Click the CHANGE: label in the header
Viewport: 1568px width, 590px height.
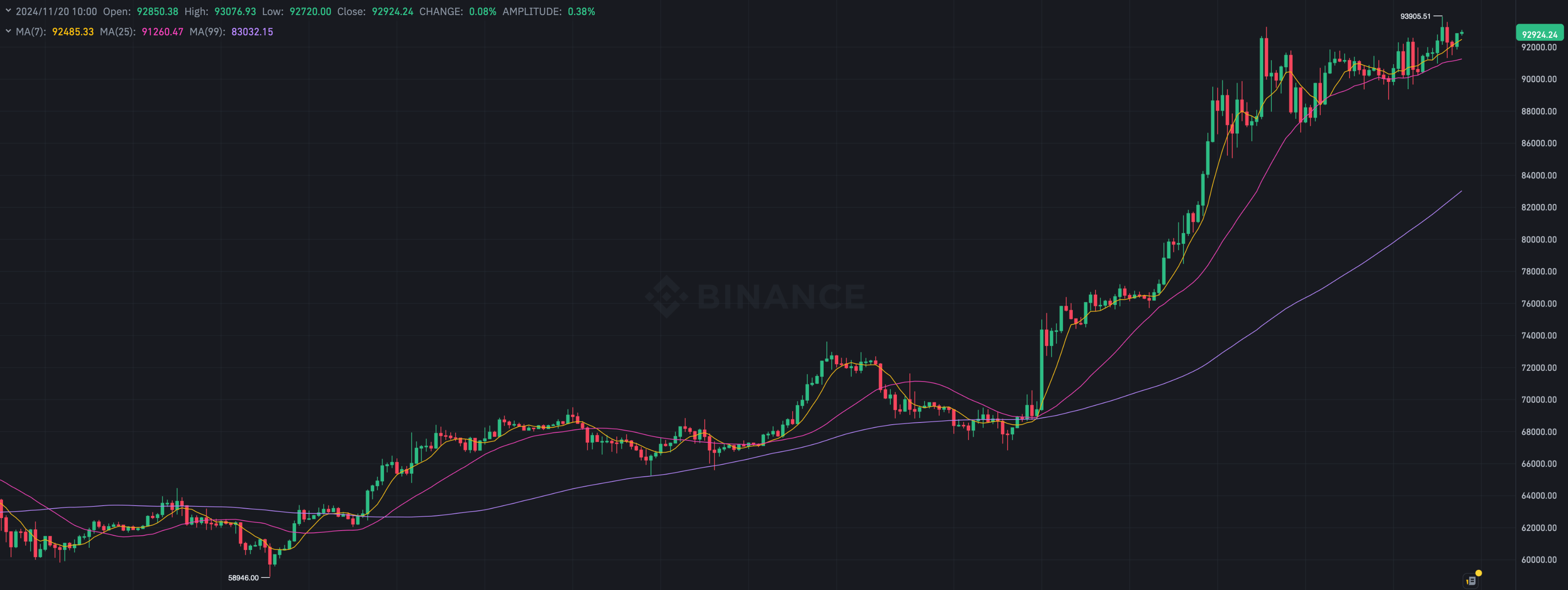point(441,12)
